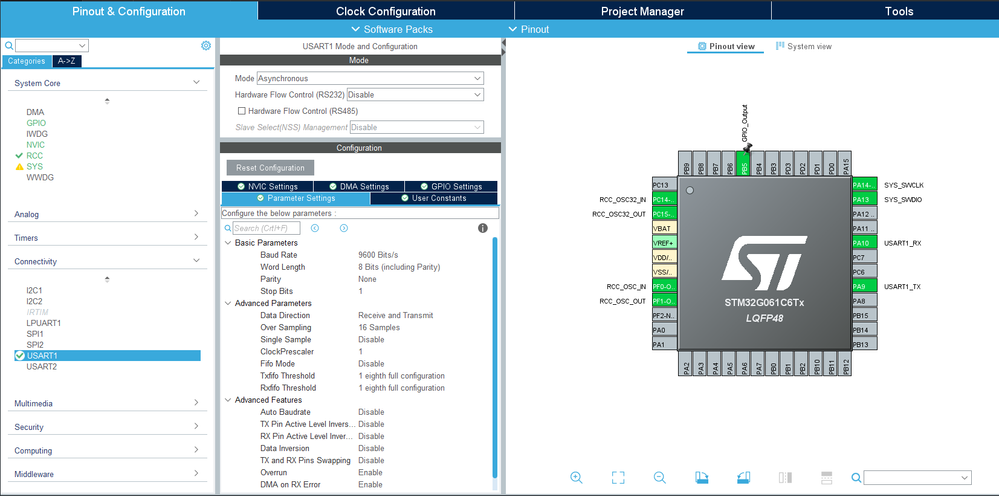Click the greyed vertical split view icon

tap(785, 478)
